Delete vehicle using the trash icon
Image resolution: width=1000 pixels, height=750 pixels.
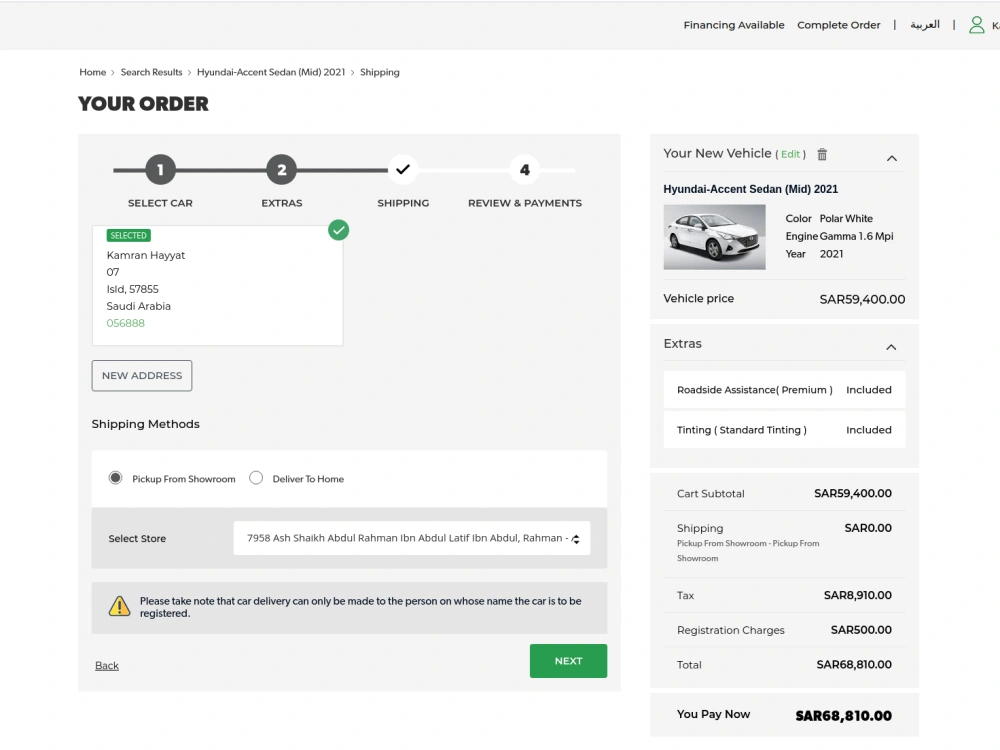[x=821, y=154]
